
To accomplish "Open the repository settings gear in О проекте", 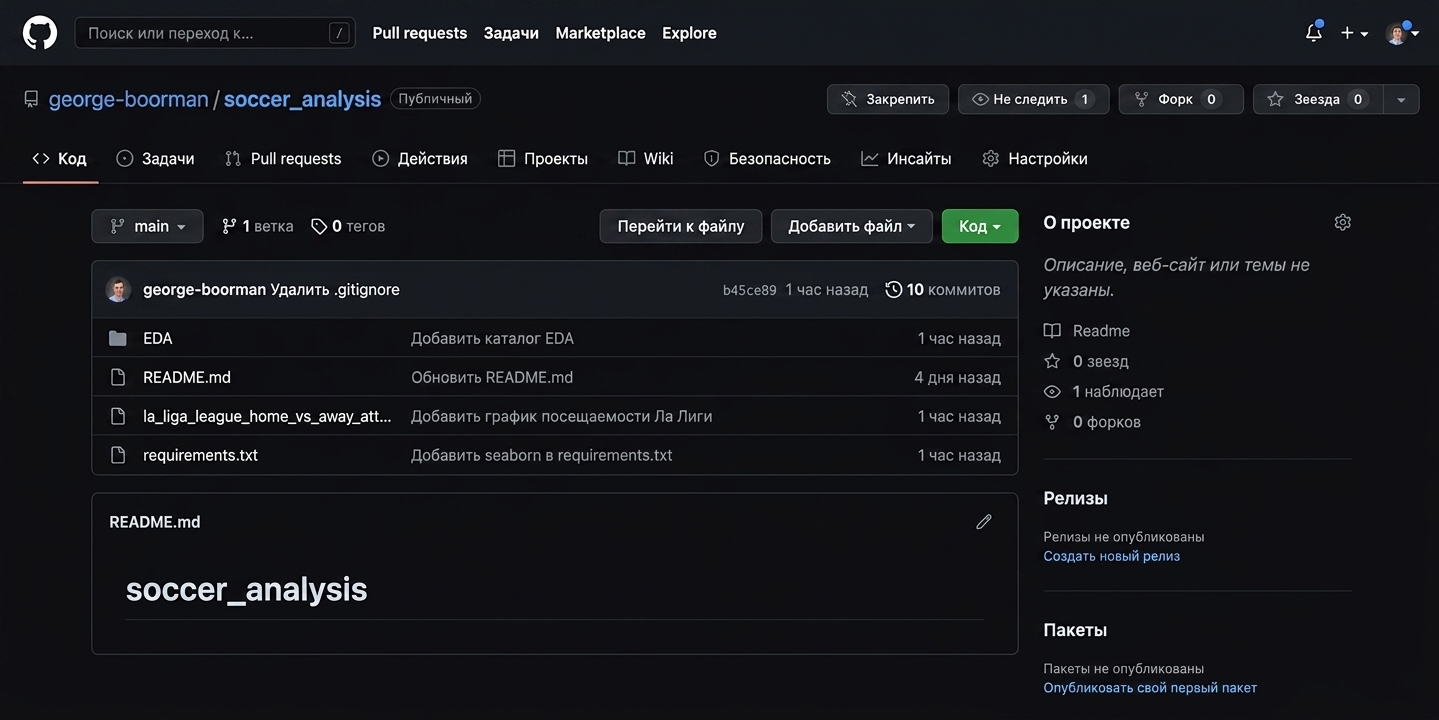I will (1343, 222).
